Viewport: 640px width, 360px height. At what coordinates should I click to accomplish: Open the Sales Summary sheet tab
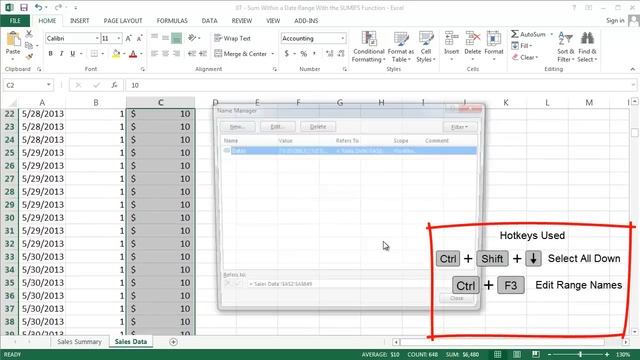[x=79, y=342]
